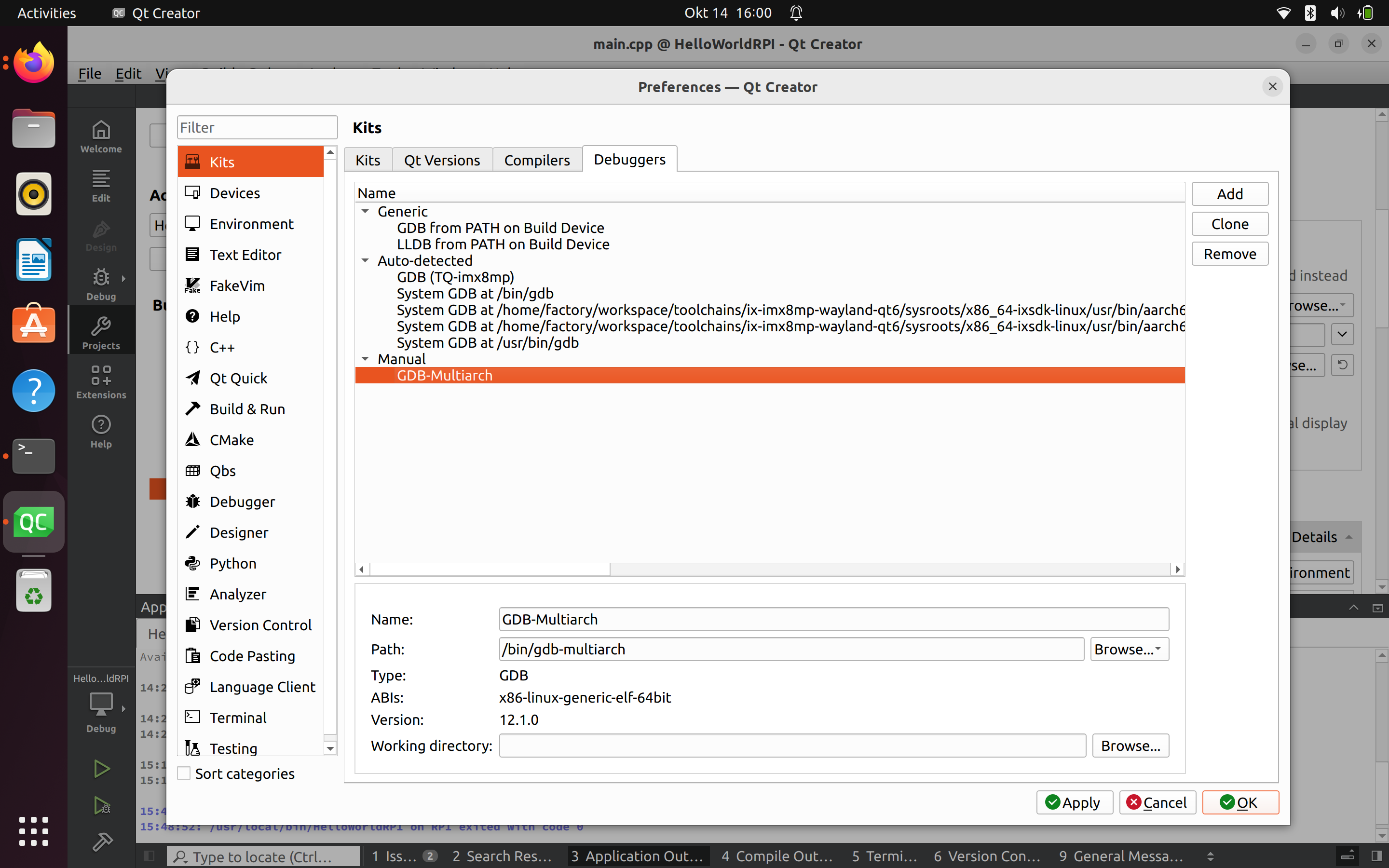Enable the Sort categories checkbox
Screen dimensions: 1389x868
(184, 773)
